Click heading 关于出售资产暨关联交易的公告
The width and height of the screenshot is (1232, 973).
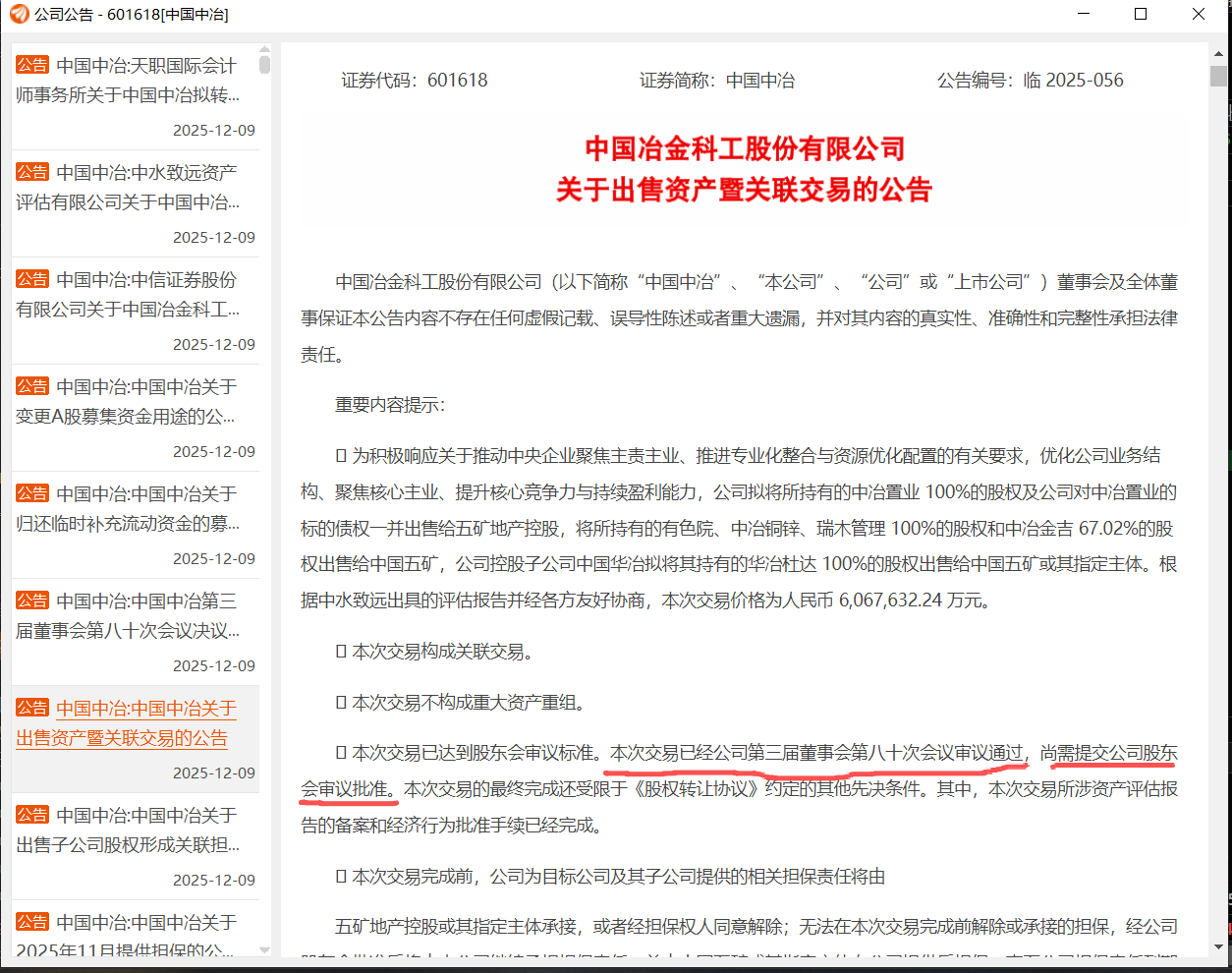[x=745, y=190]
